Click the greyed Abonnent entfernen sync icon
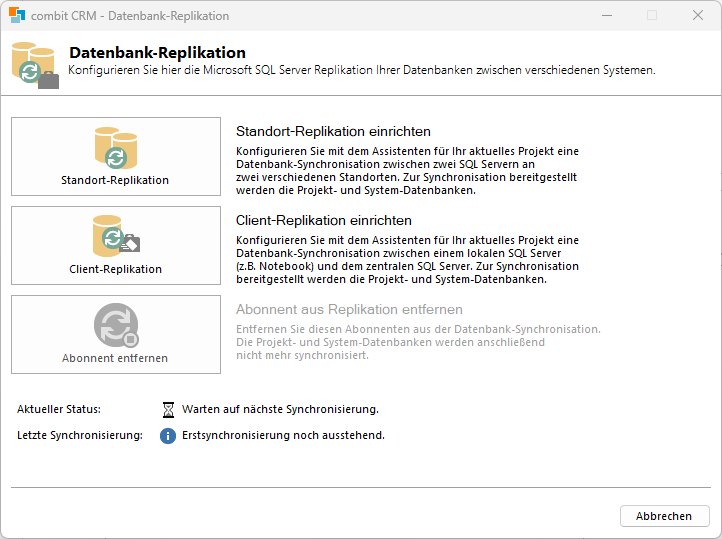The image size is (722, 539). [x=115, y=326]
